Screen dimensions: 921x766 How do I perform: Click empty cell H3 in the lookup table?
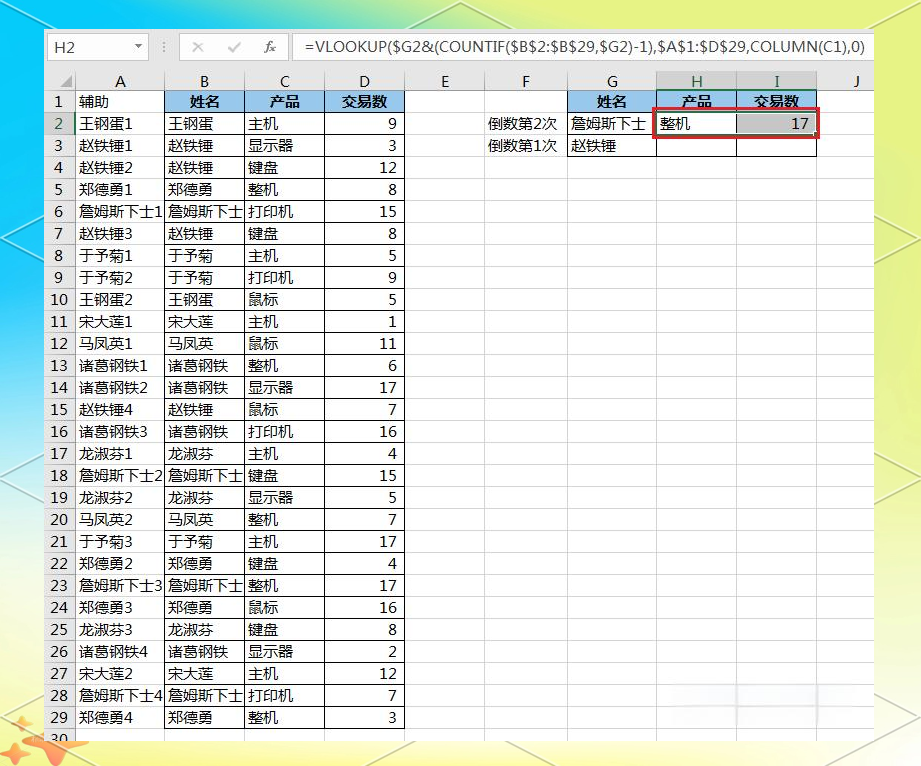click(697, 146)
